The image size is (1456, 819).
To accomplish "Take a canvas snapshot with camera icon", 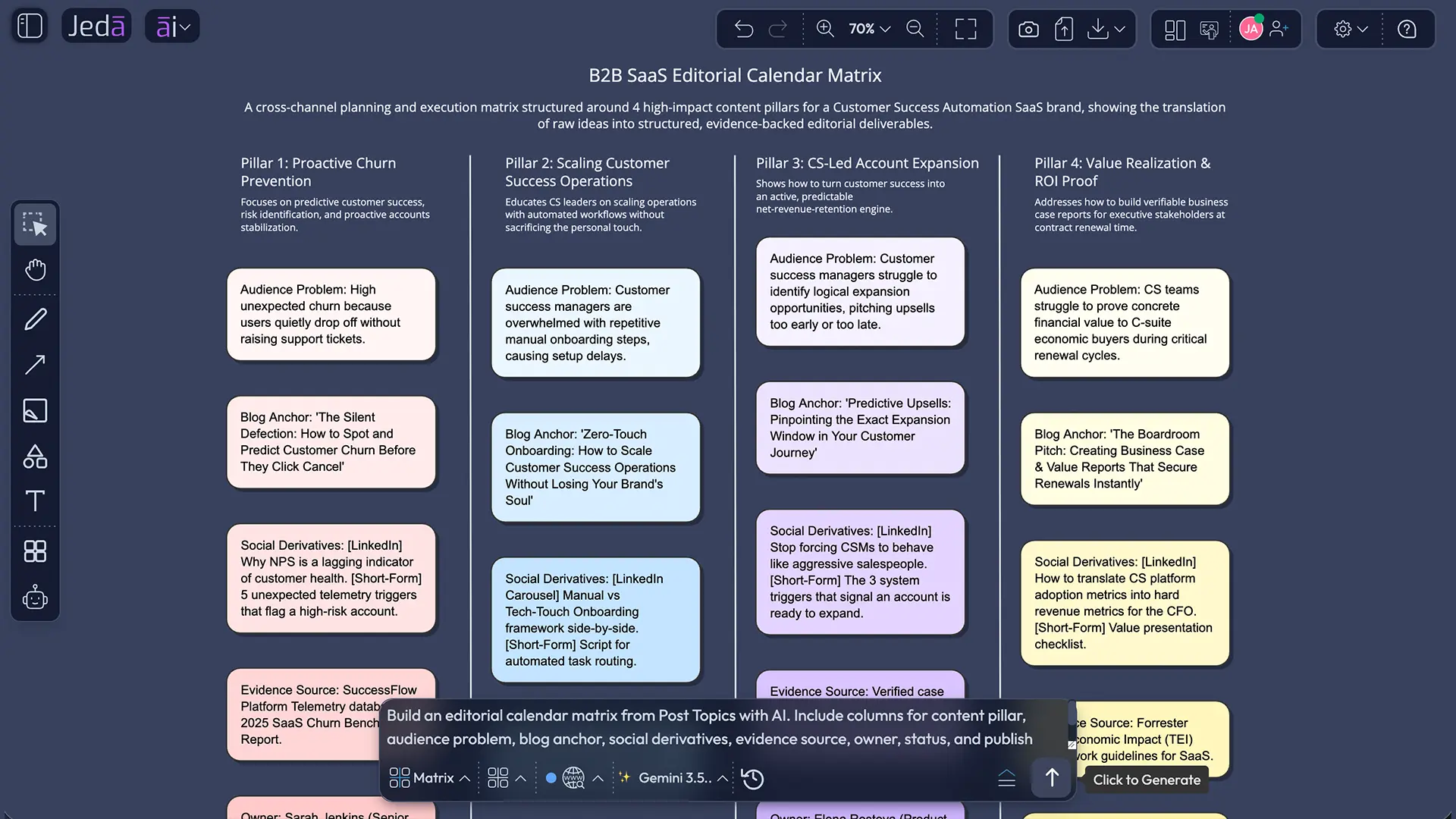I will pos(1028,29).
